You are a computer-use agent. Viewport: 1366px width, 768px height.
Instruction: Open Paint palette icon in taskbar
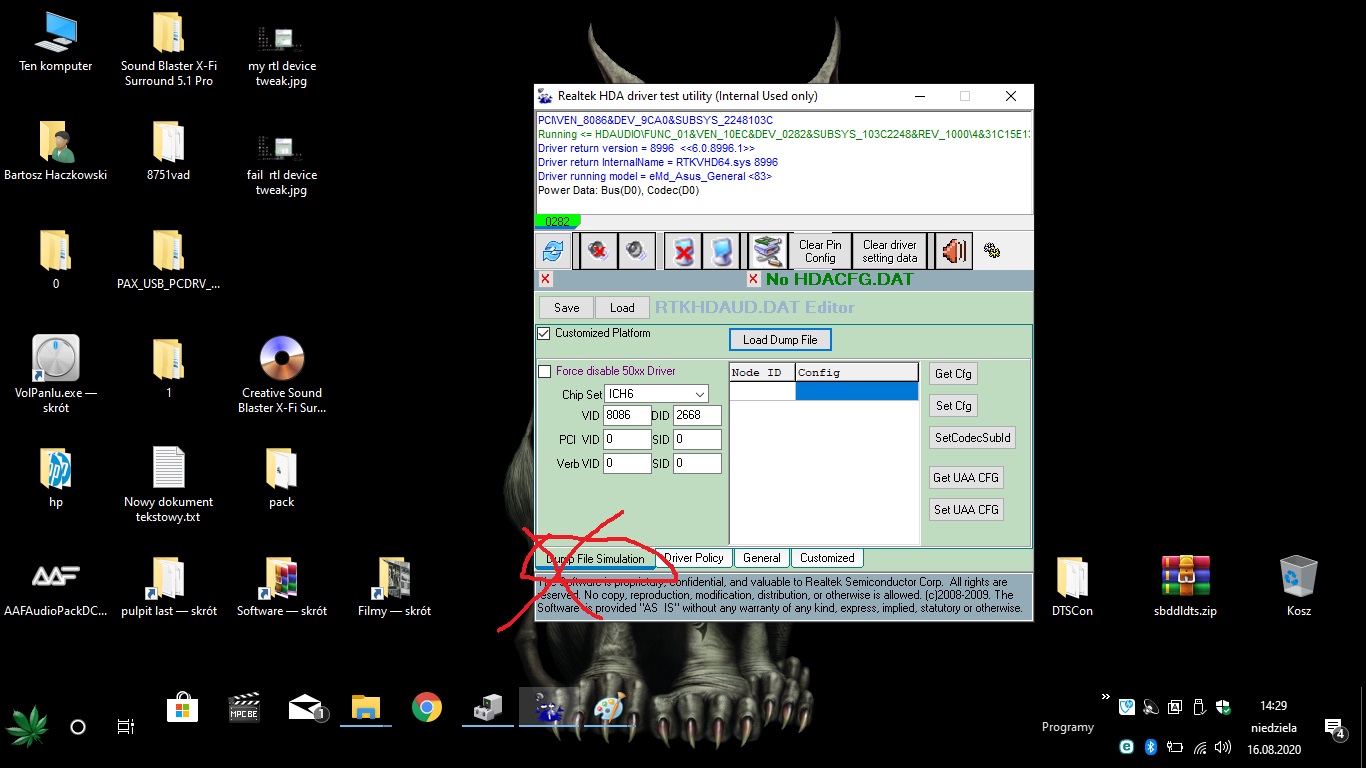coord(609,708)
